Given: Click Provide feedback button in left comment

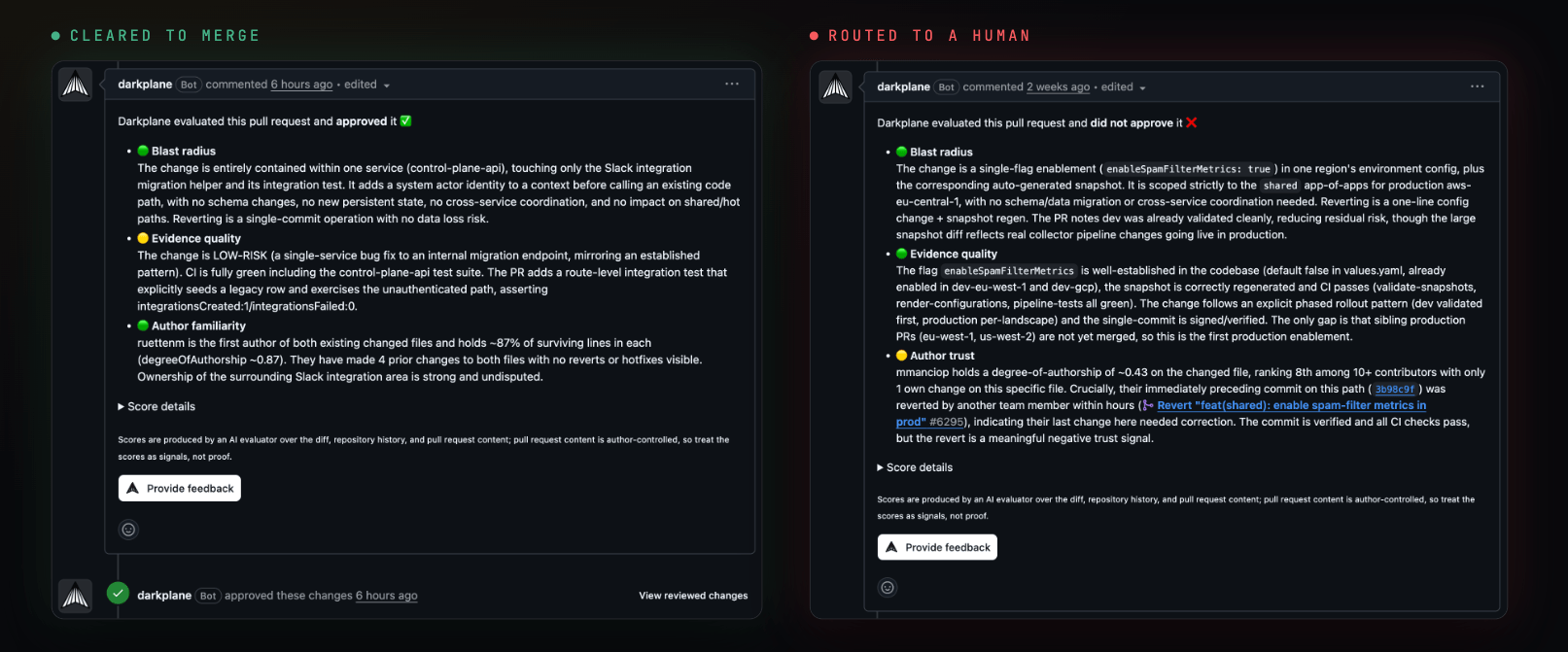Looking at the screenshot, I should 180,488.
